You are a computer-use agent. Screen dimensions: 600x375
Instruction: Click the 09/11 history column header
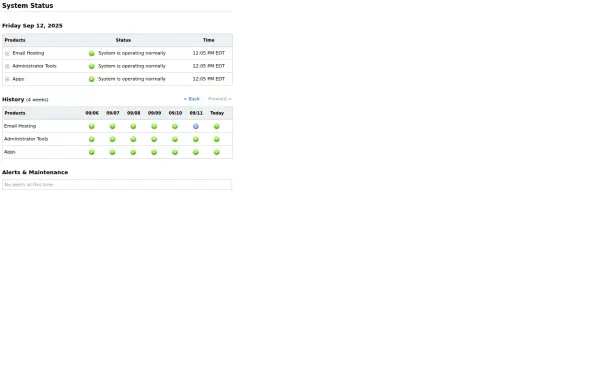[x=196, y=113]
